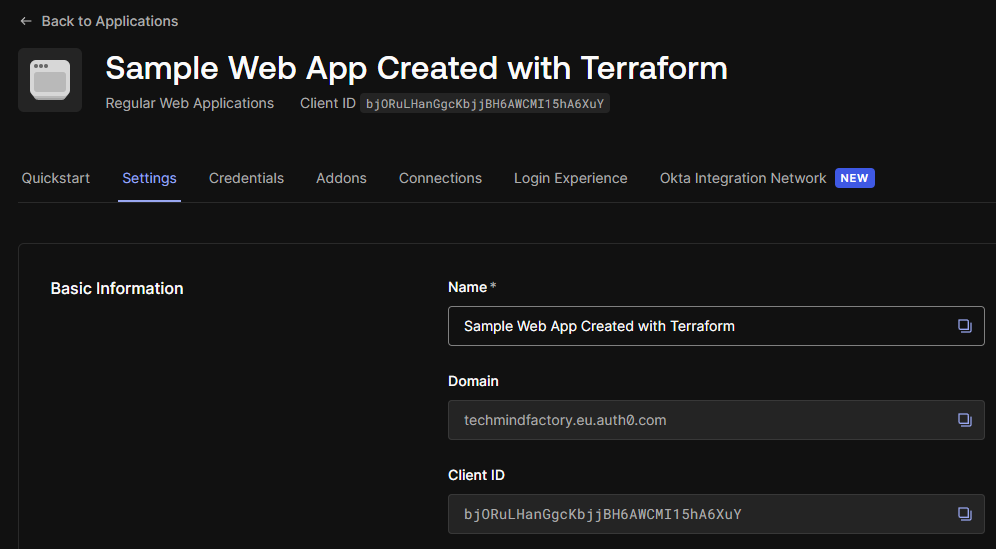Copy the Client ID field value
This screenshot has width=996, height=549.
(964, 514)
